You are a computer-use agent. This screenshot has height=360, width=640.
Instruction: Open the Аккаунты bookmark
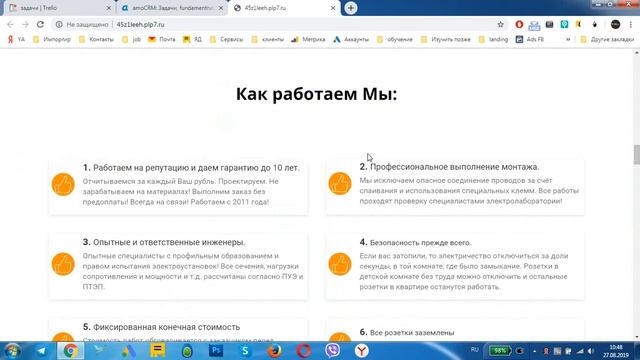tap(351, 40)
